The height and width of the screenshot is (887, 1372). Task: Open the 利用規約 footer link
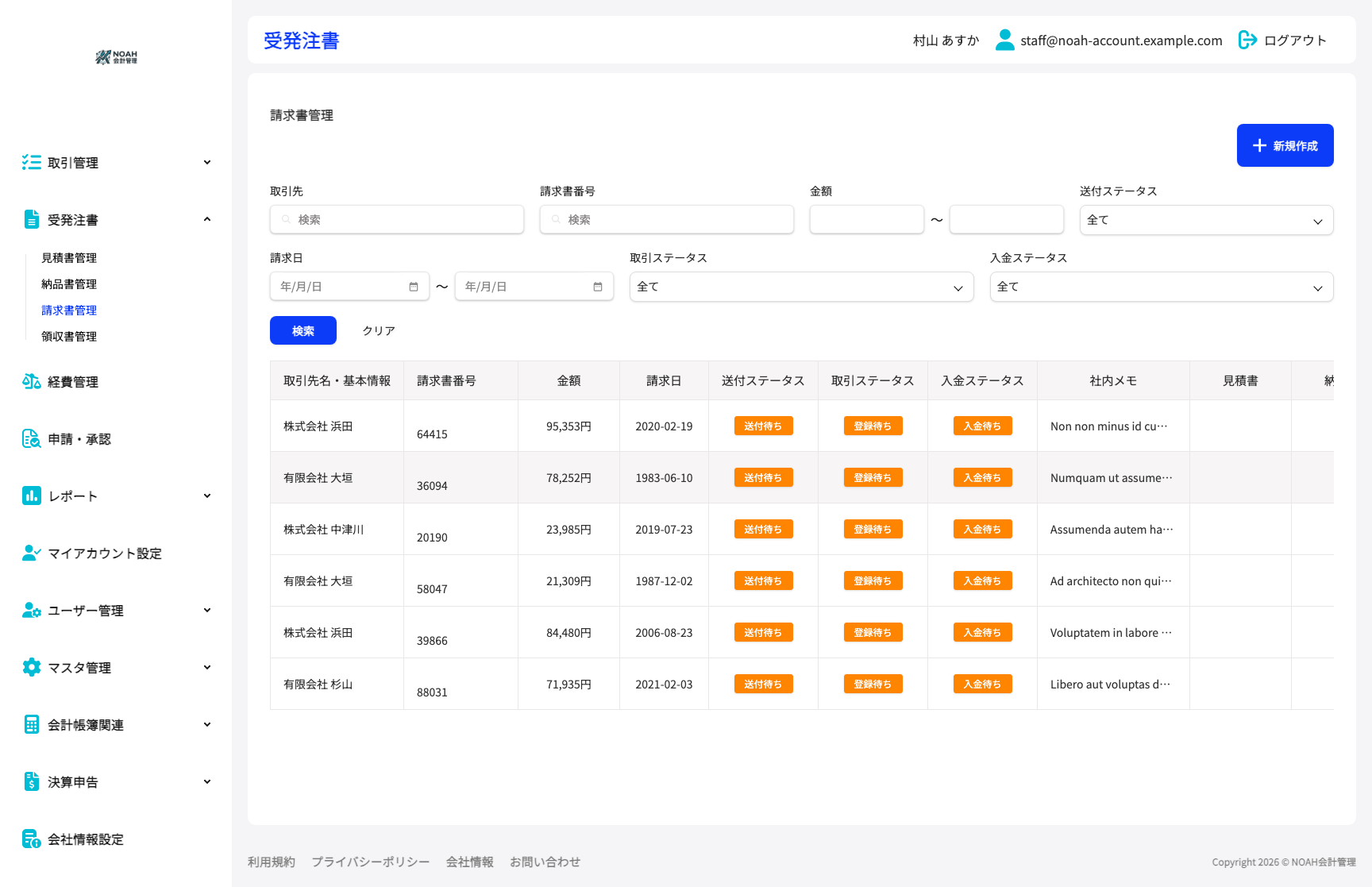[x=272, y=862]
